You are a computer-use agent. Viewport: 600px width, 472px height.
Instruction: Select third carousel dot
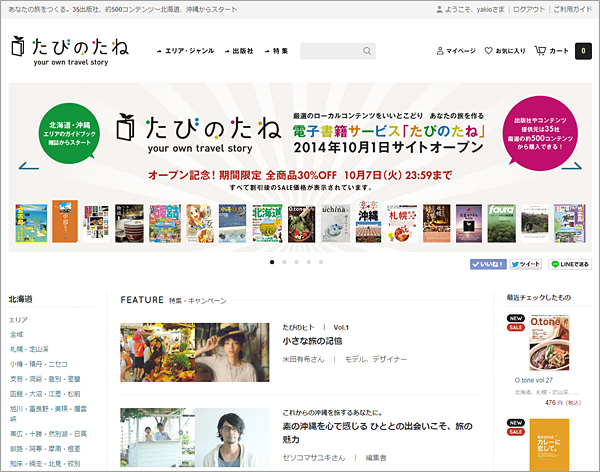[297, 262]
